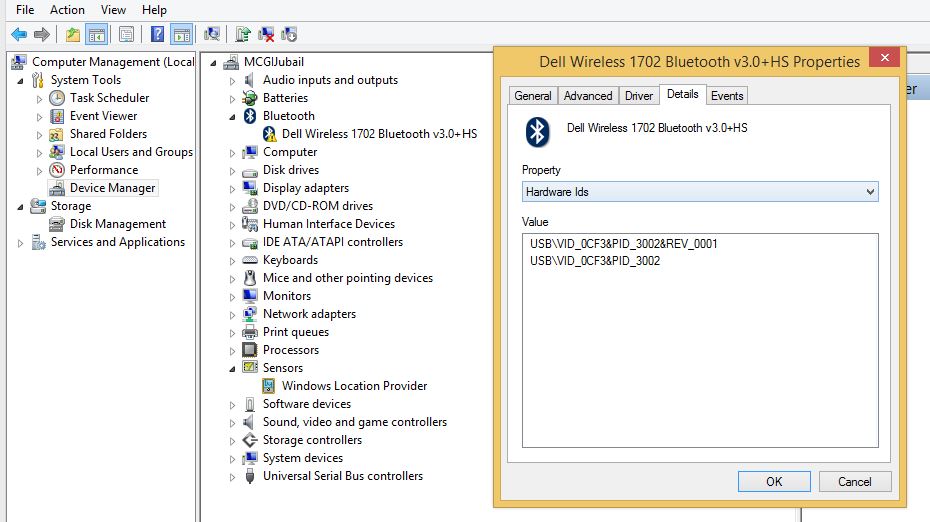
Task: Select the Monitors category
Action: (x=286, y=295)
